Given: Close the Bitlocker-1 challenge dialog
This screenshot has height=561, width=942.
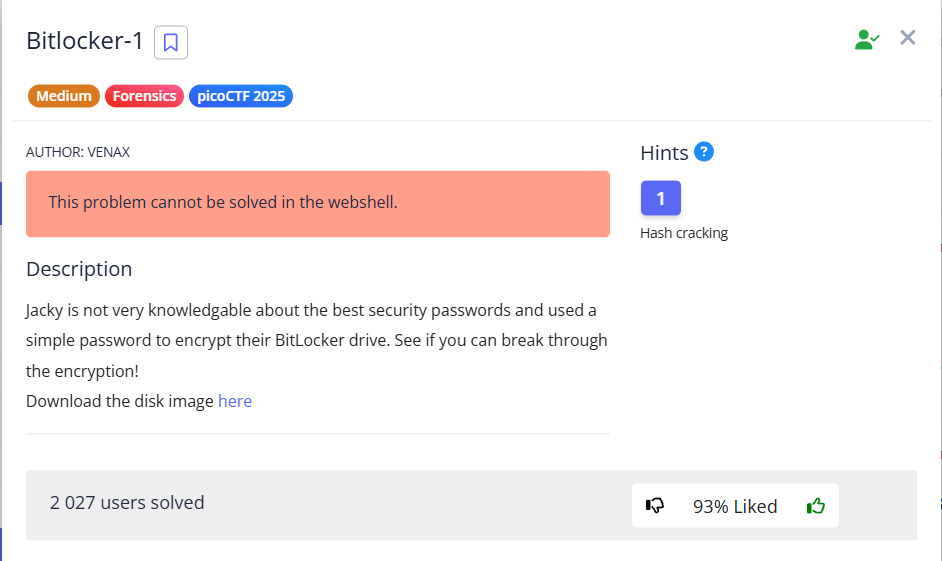Looking at the screenshot, I should click(908, 38).
